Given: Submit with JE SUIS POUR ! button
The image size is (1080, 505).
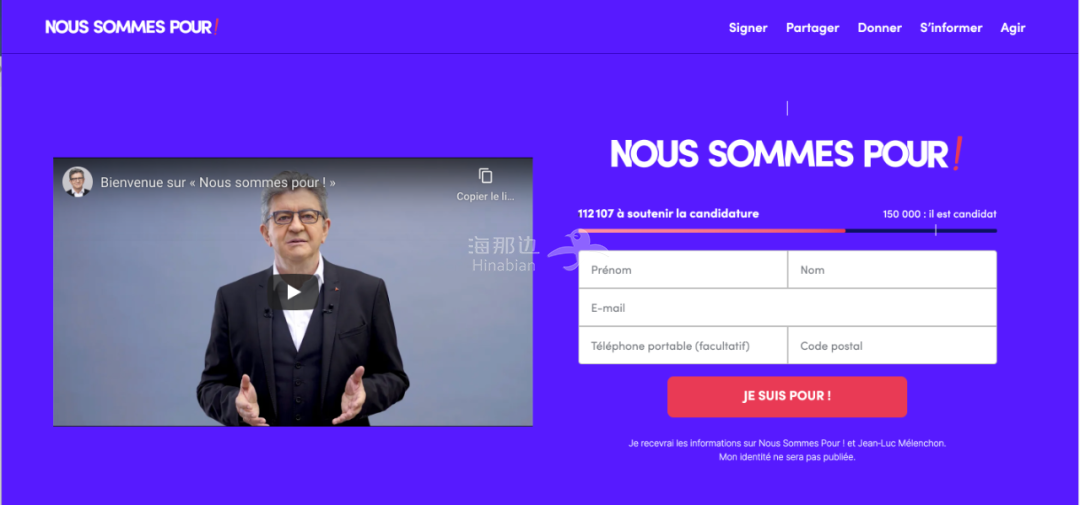Looking at the screenshot, I should coord(787,396).
